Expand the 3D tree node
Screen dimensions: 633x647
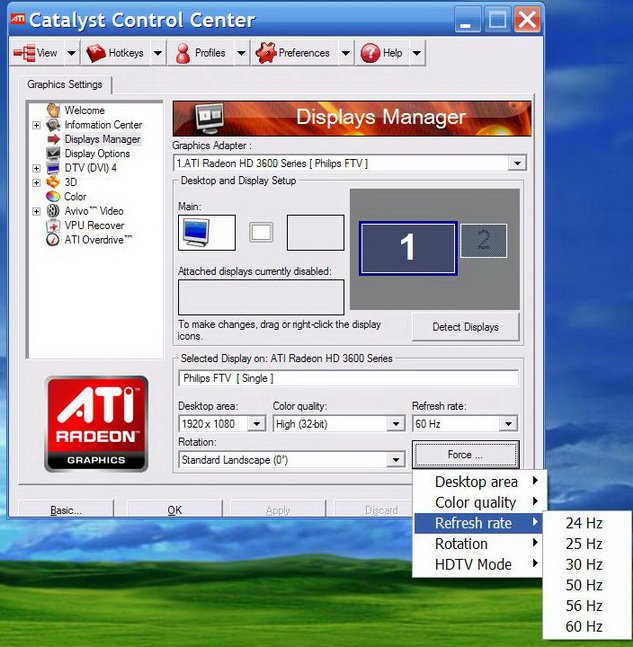pyautogui.click(x=36, y=182)
